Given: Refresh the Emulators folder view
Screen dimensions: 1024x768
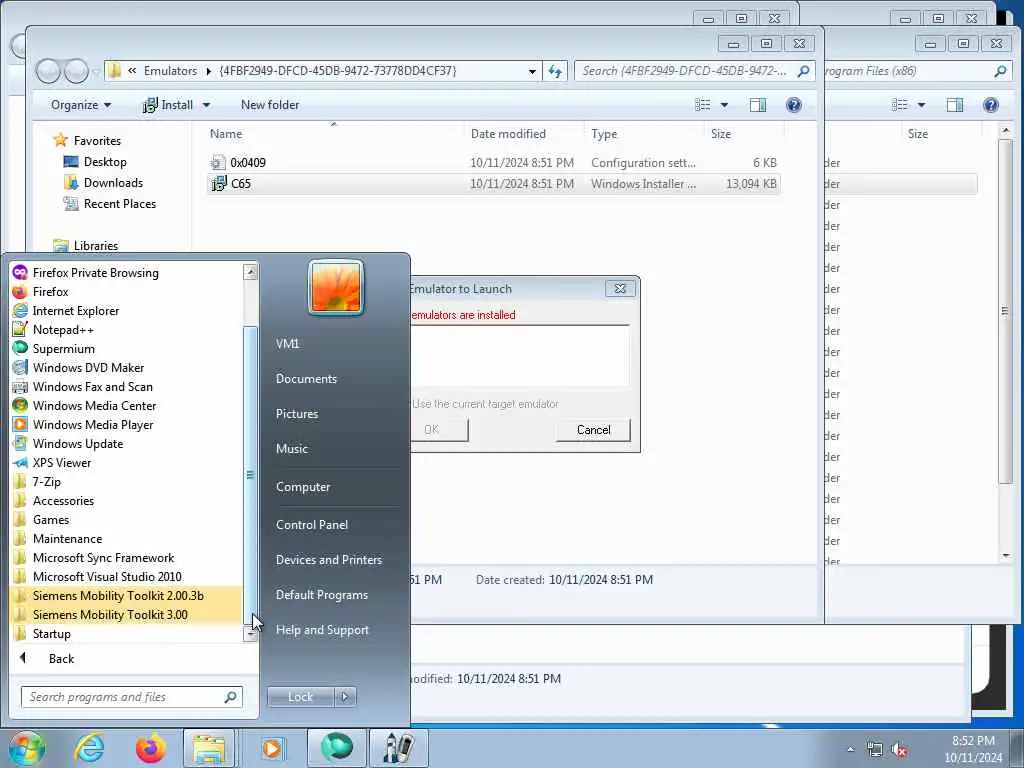Looking at the screenshot, I should pos(555,71).
